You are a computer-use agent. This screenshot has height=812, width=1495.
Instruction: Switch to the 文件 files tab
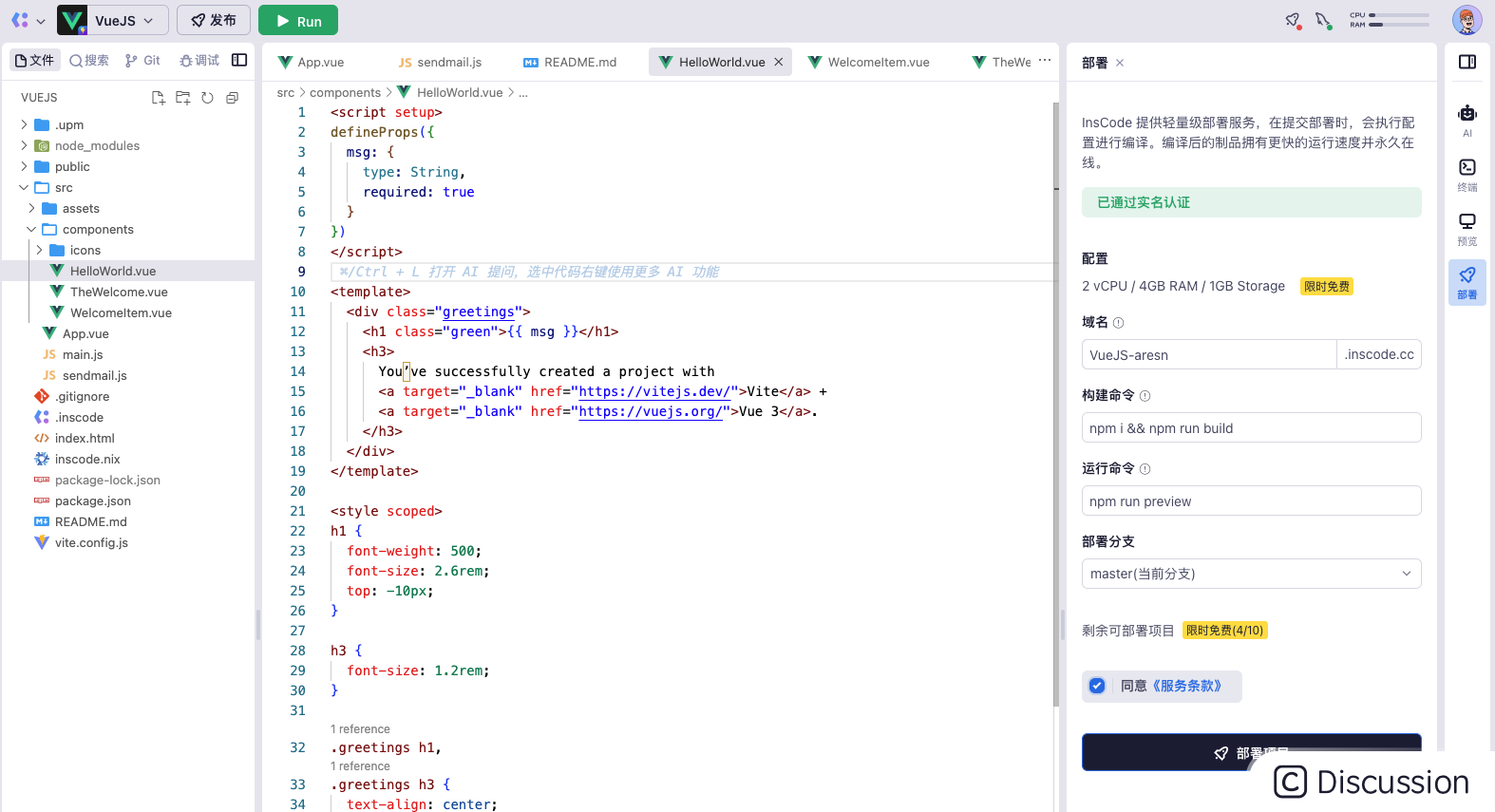click(35, 60)
